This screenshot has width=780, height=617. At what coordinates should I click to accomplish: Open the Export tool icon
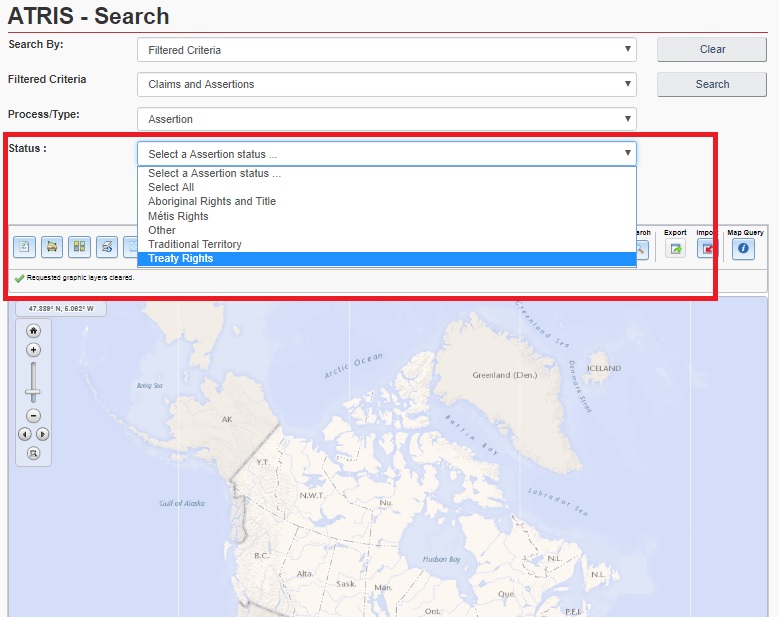click(676, 249)
